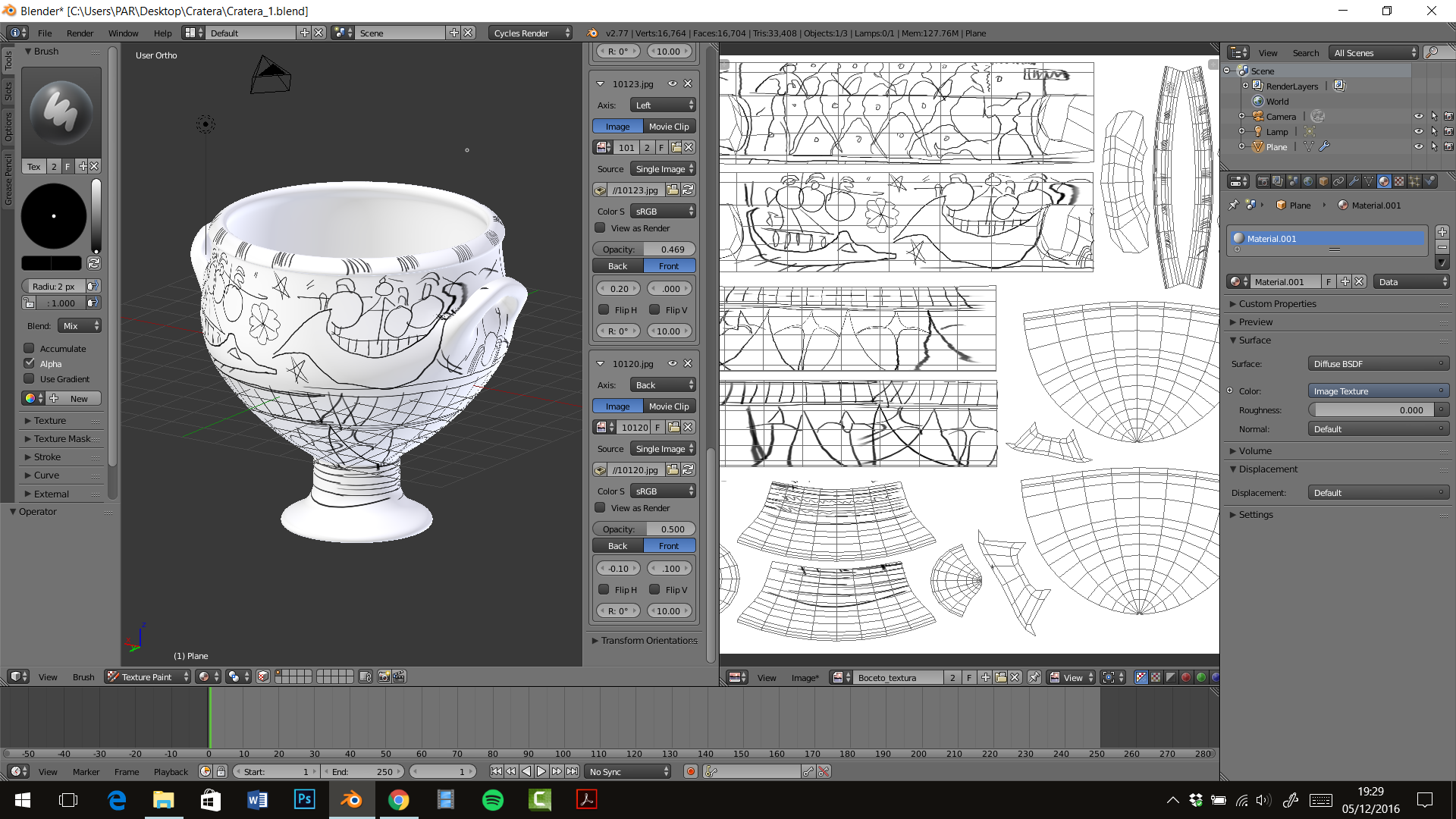Open the Particles properties tab
This screenshot has height=819, width=1456.
(1414, 181)
